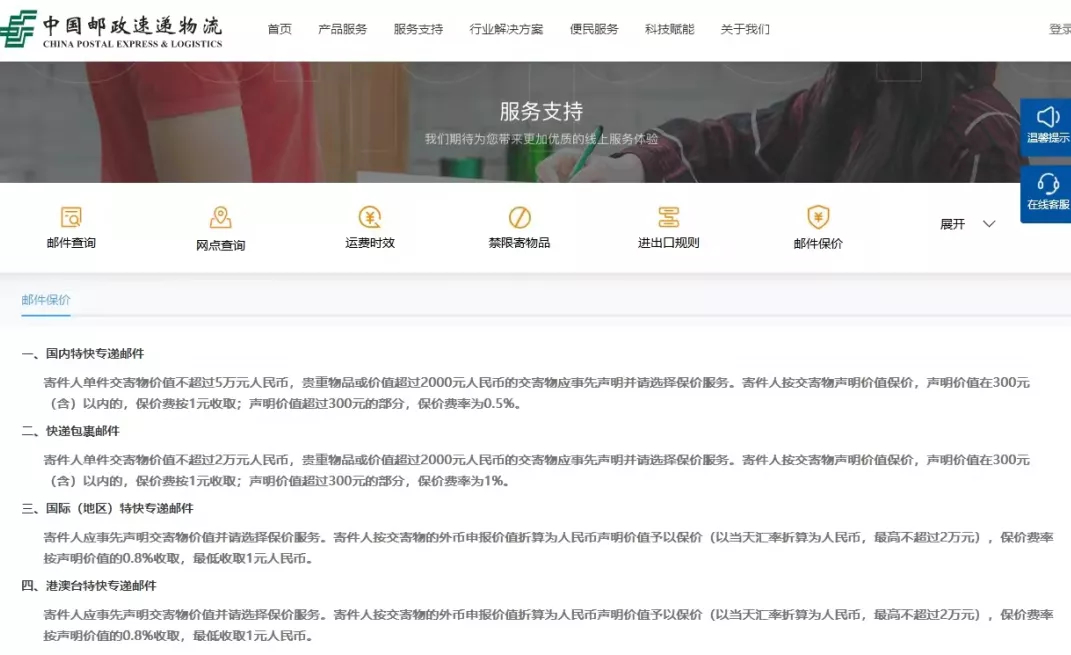Screen dimensions: 1071x655
Task: Click the 禁限寄物品 label text
Action: click(519, 243)
